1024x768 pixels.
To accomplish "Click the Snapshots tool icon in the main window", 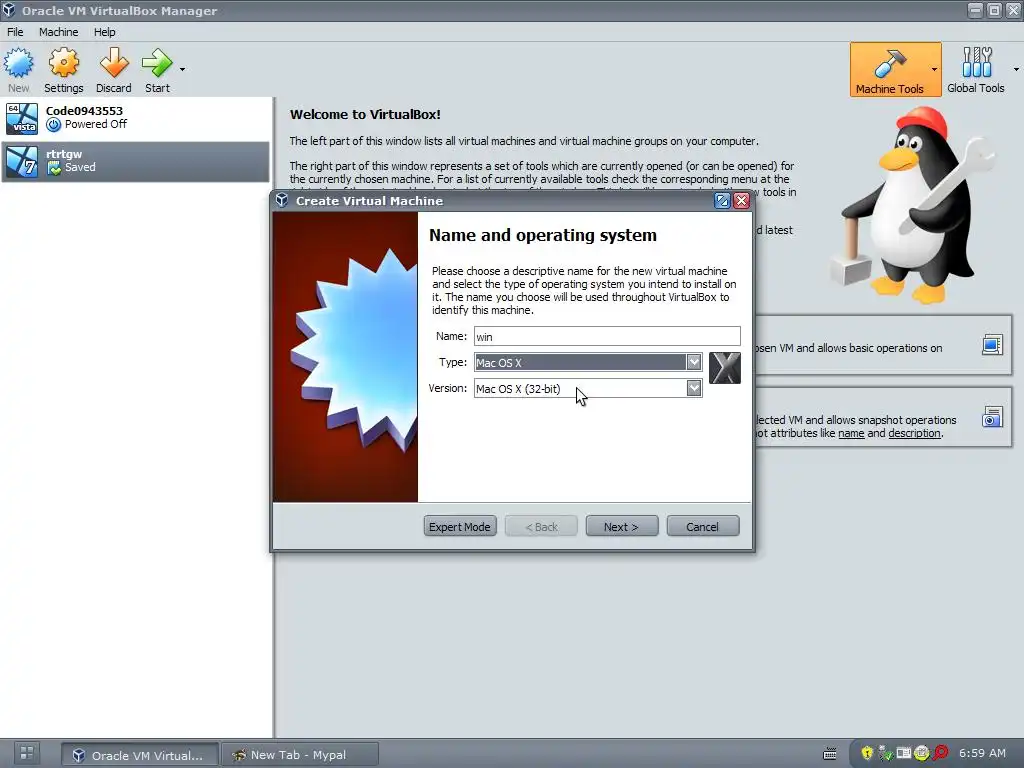I will click(992, 417).
